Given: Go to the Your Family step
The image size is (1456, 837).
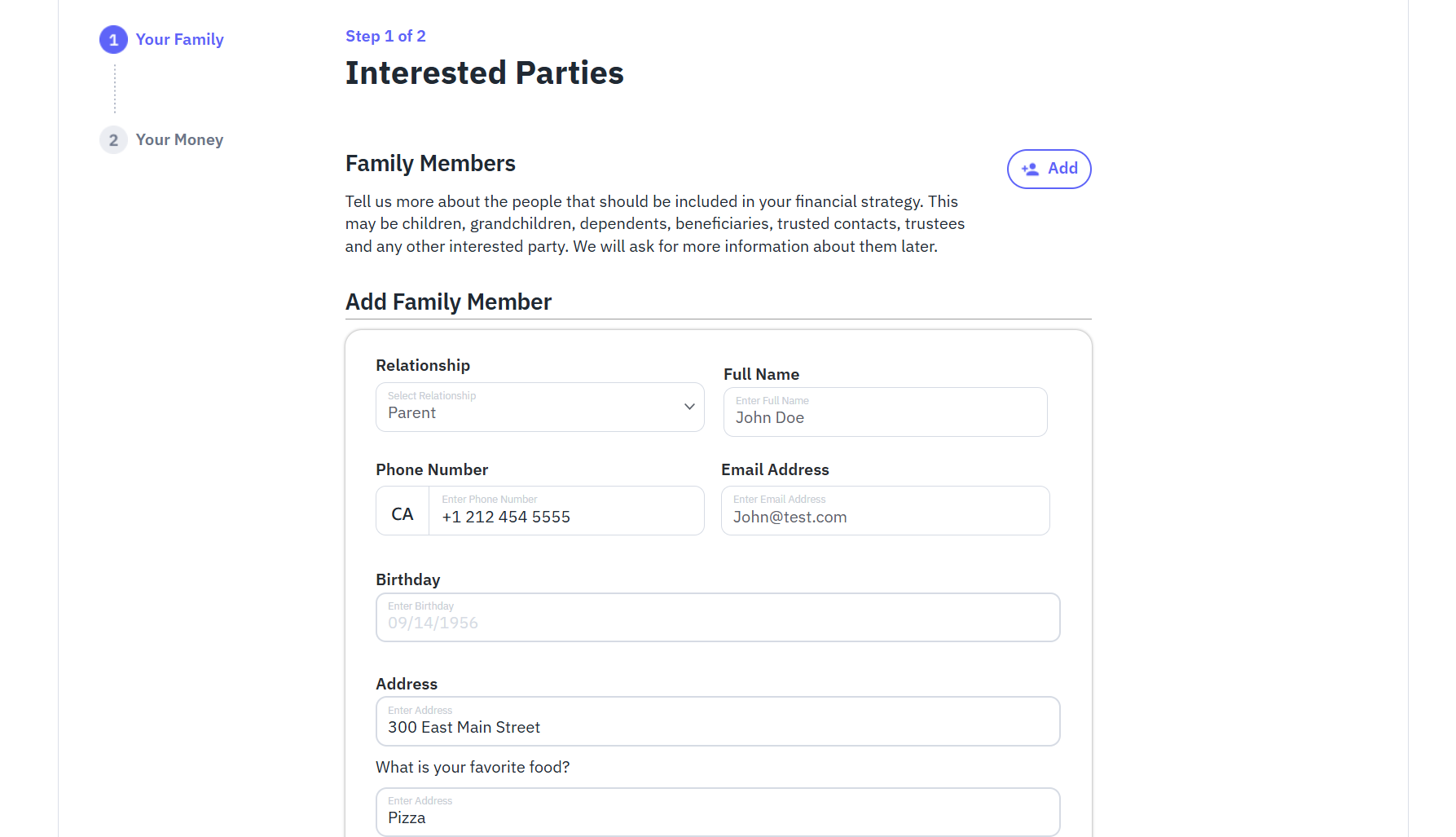Looking at the screenshot, I should [179, 40].
